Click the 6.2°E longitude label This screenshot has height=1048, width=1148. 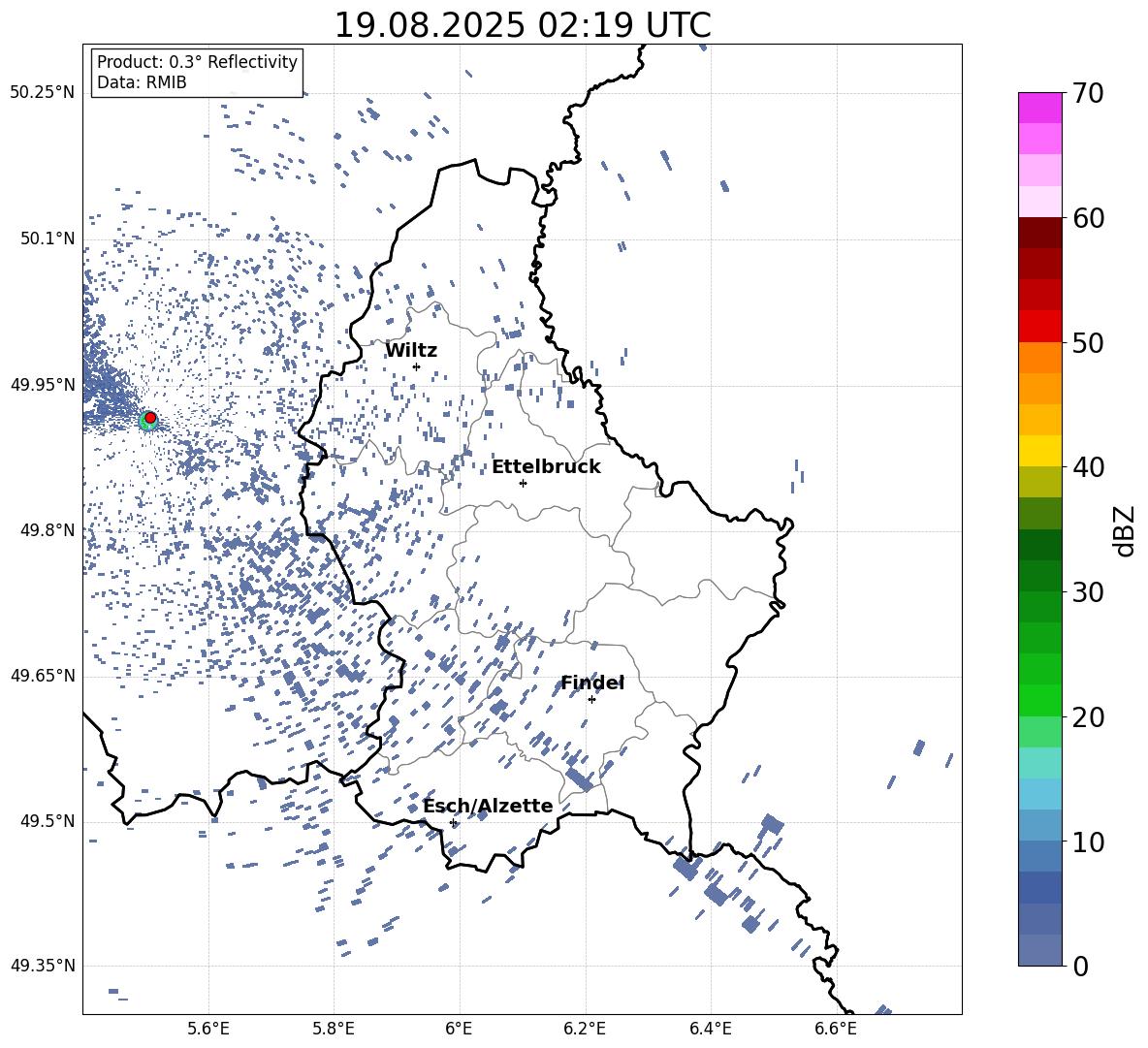tap(585, 1029)
